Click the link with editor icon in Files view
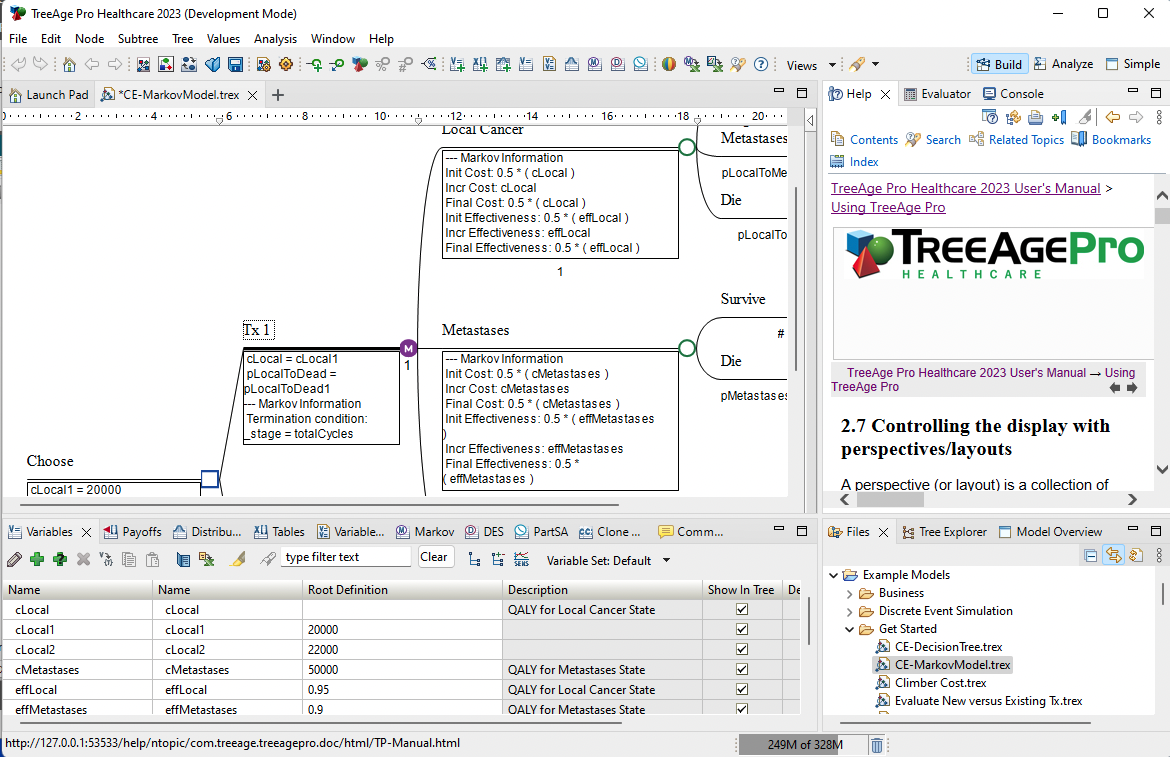 [1113, 555]
